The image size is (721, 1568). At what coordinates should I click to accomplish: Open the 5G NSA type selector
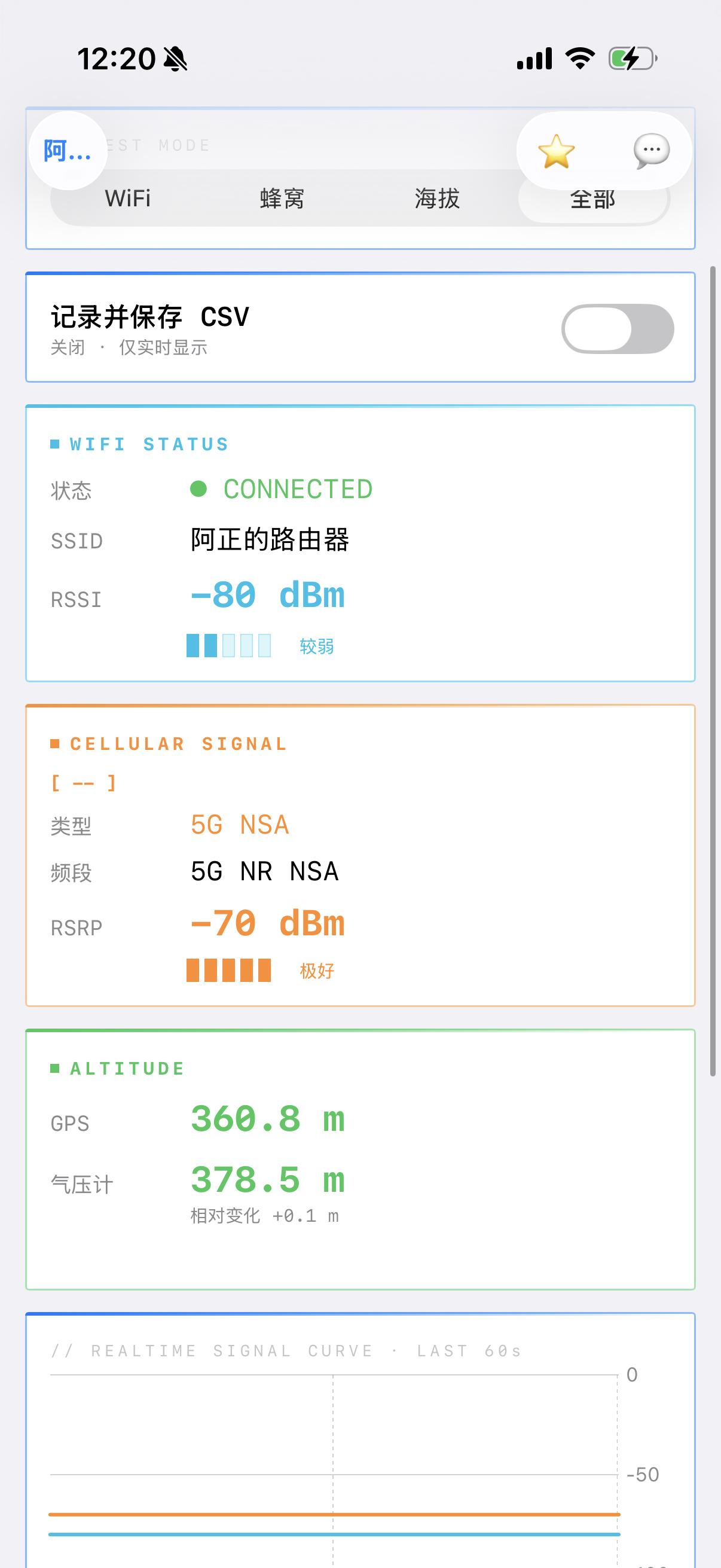pos(240,824)
